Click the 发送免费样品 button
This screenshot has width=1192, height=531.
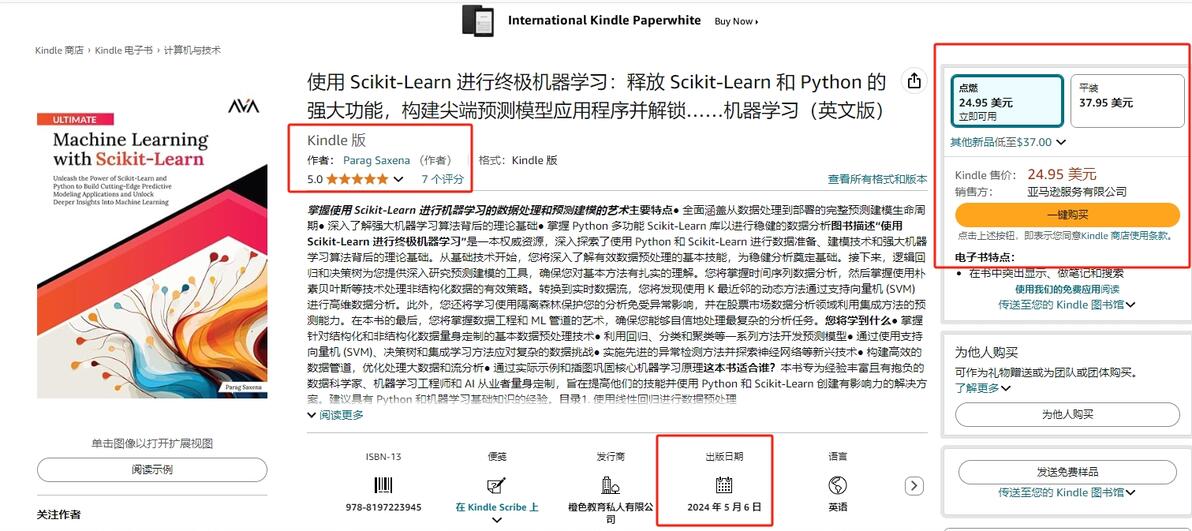coord(1067,472)
